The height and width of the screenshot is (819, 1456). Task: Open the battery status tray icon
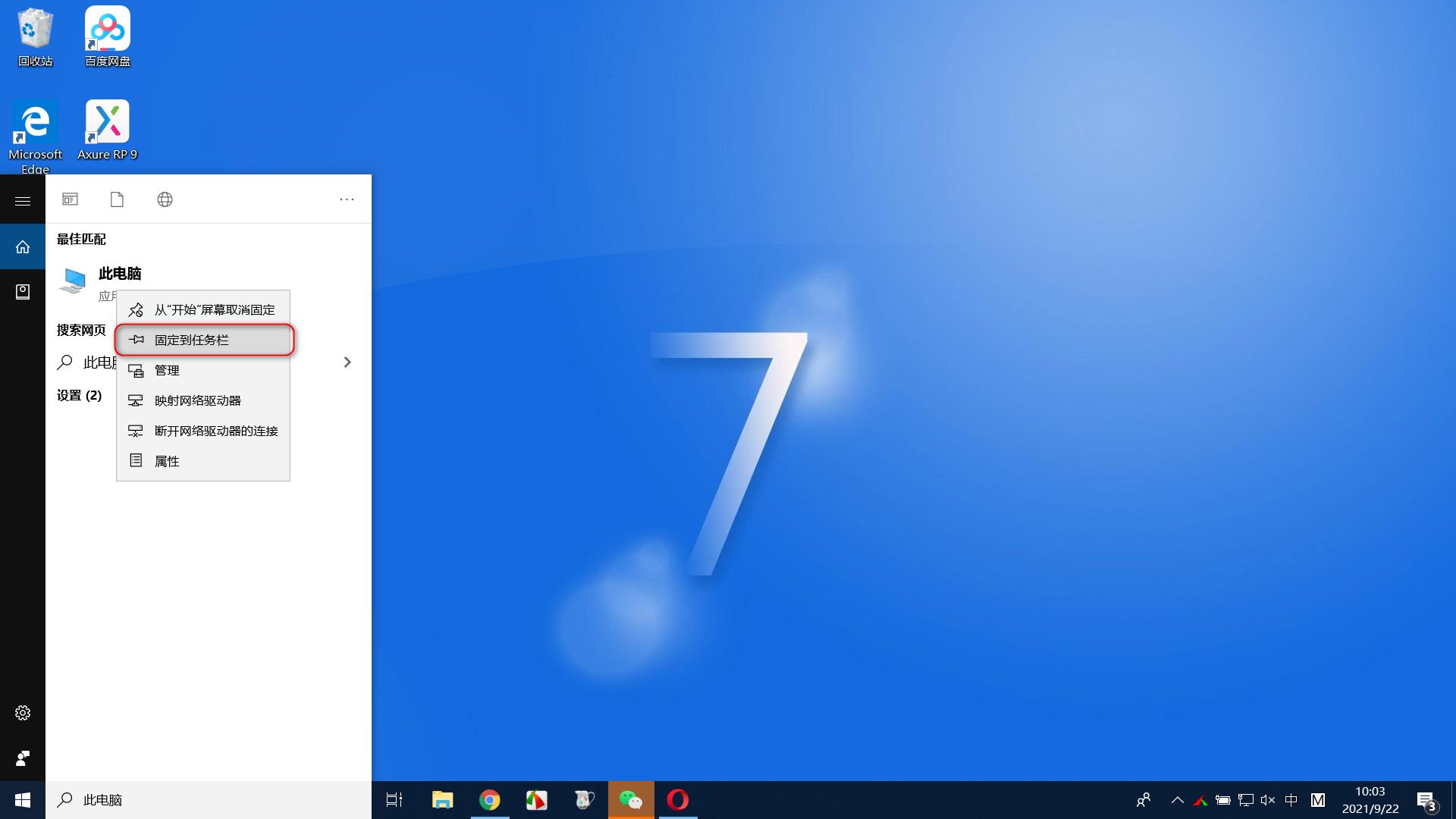click(x=1223, y=800)
